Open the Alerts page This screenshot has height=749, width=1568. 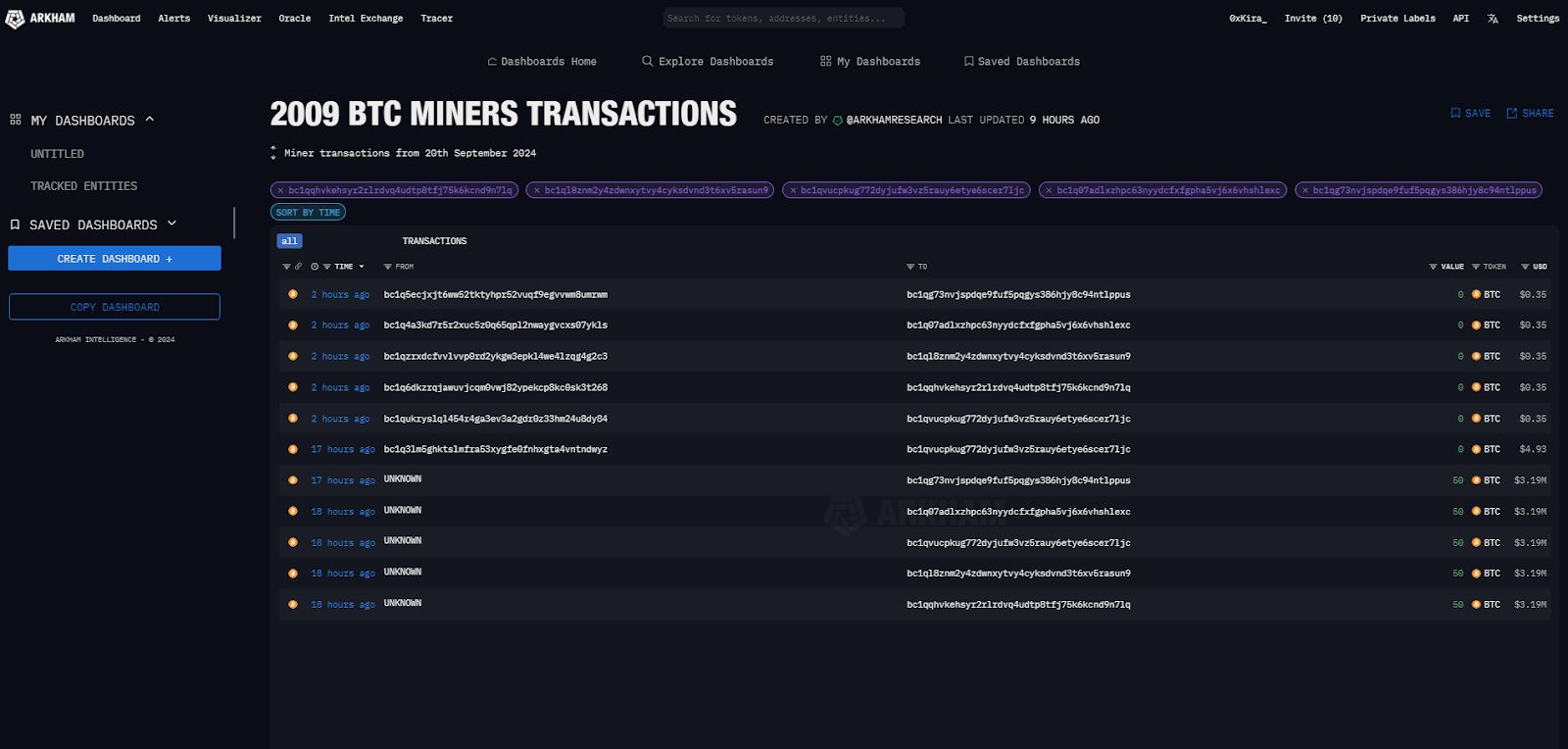[x=173, y=19]
